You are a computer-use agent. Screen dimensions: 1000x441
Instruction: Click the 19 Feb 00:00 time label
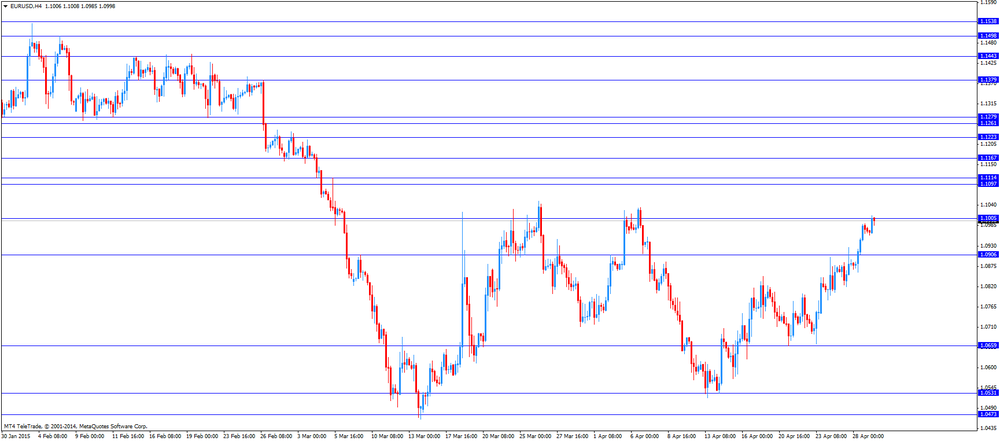[x=200, y=437]
